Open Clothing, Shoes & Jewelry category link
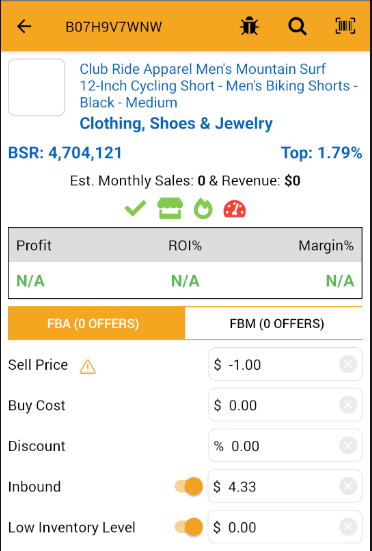 [176, 123]
